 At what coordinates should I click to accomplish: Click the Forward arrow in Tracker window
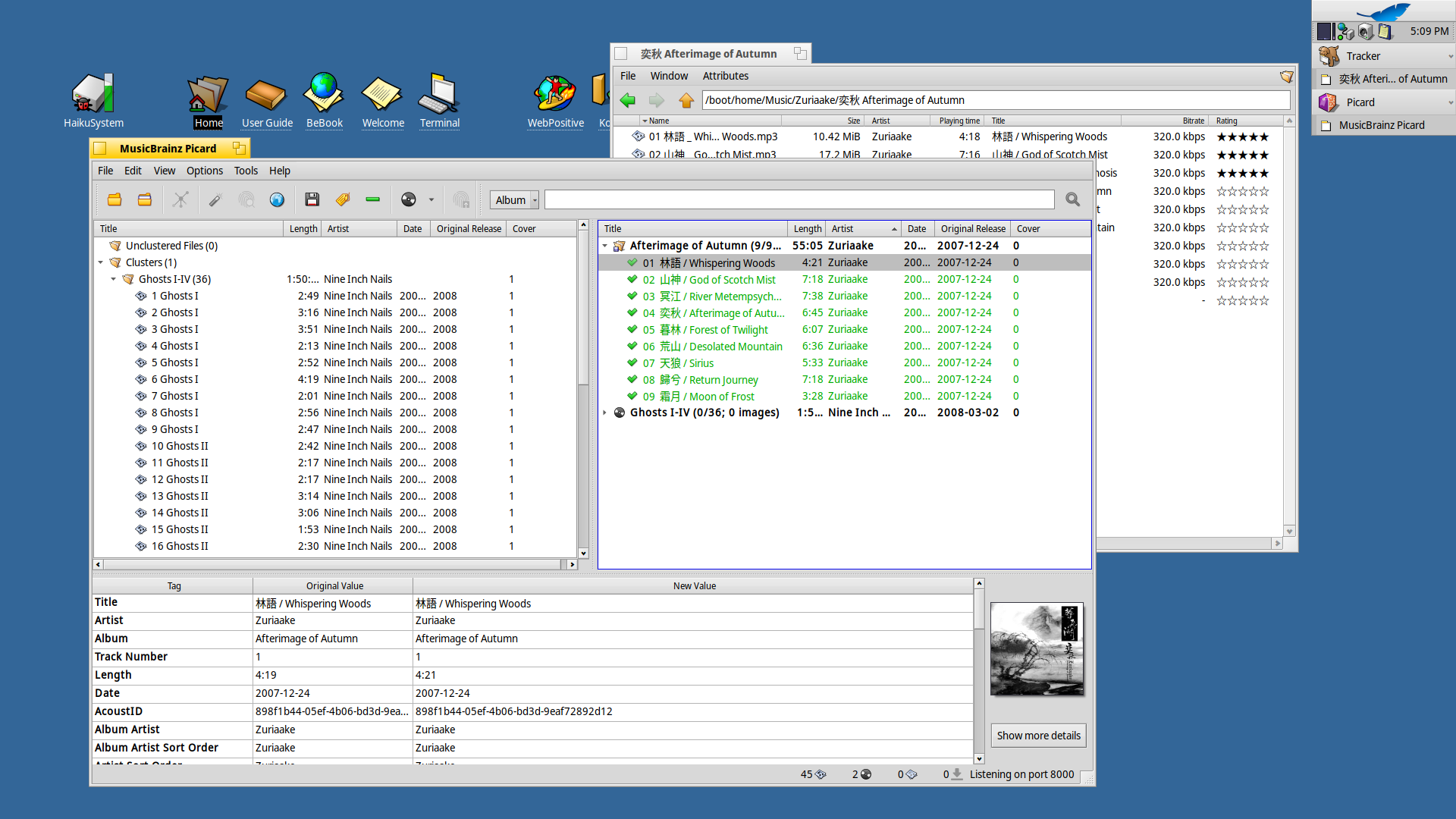pyautogui.click(x=657, y=100)
